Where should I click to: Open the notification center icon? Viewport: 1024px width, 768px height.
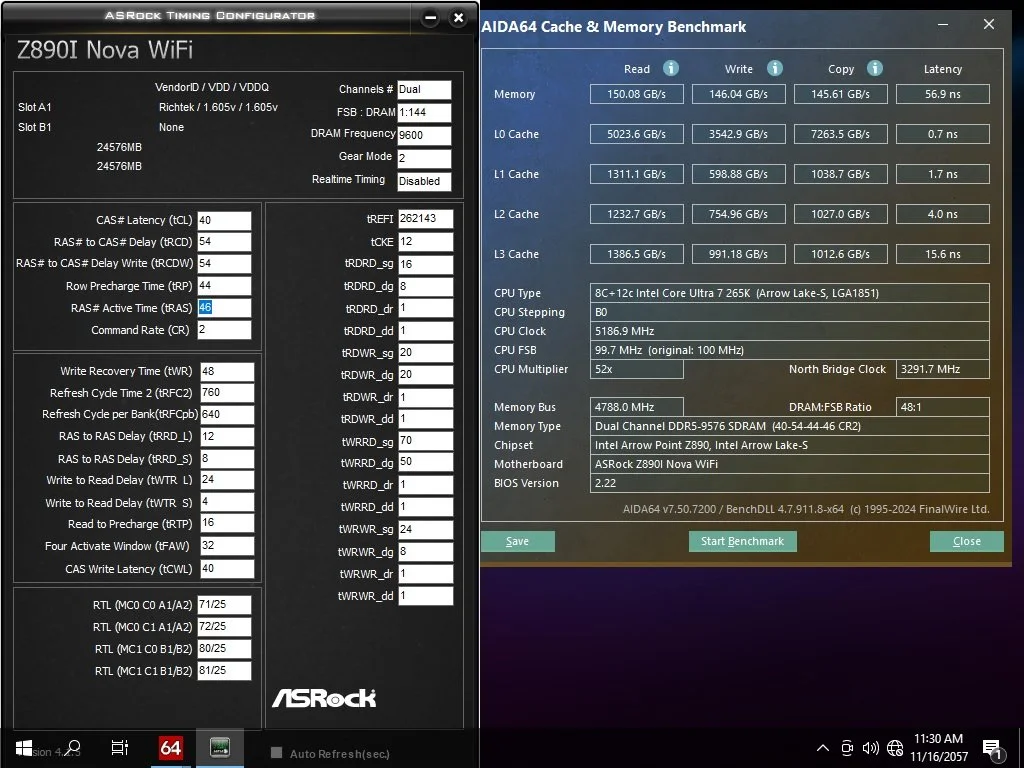coord(992,750)
